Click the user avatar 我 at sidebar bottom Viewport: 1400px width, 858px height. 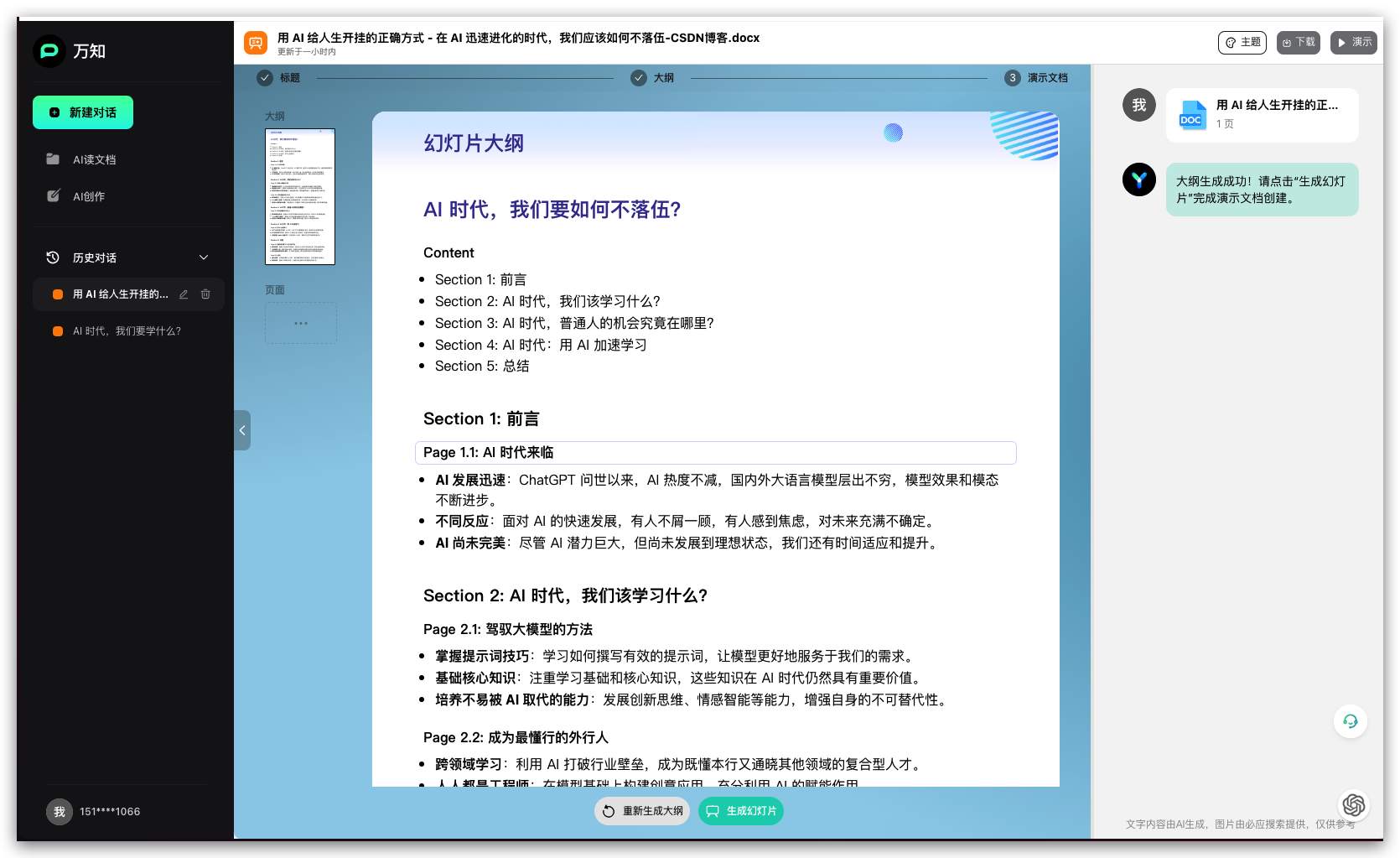tap(59, 812)
